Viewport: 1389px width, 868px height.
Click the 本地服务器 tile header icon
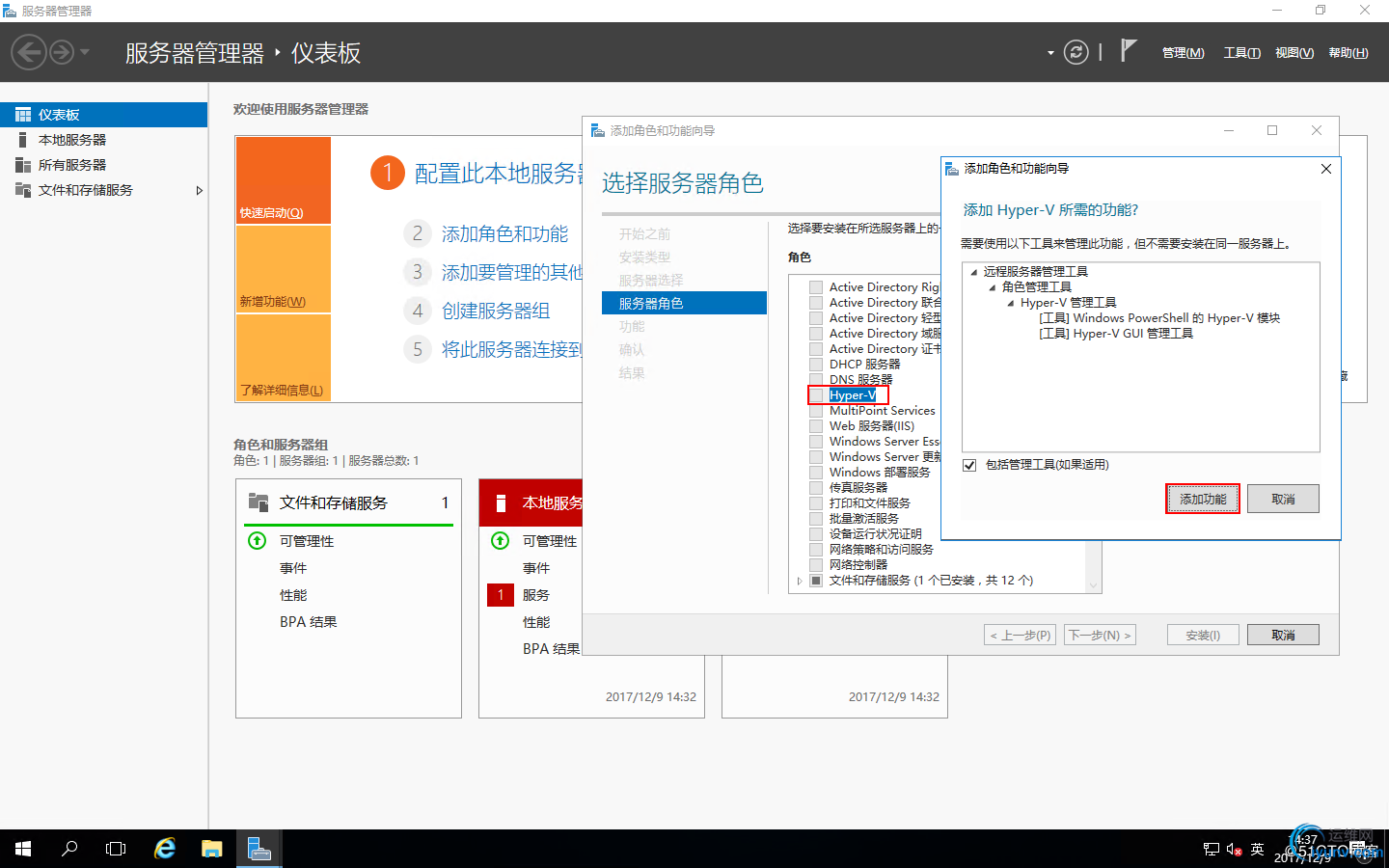501,502
